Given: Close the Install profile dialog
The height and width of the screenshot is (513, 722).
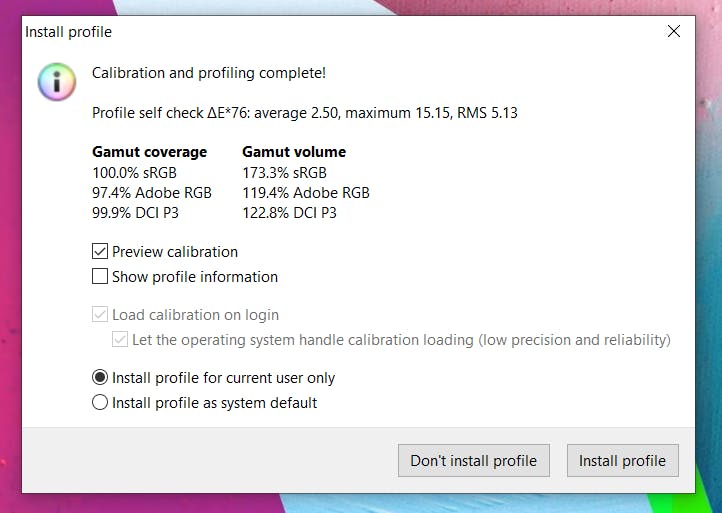Looking at the screenshot, I should (x=674, y=32).
